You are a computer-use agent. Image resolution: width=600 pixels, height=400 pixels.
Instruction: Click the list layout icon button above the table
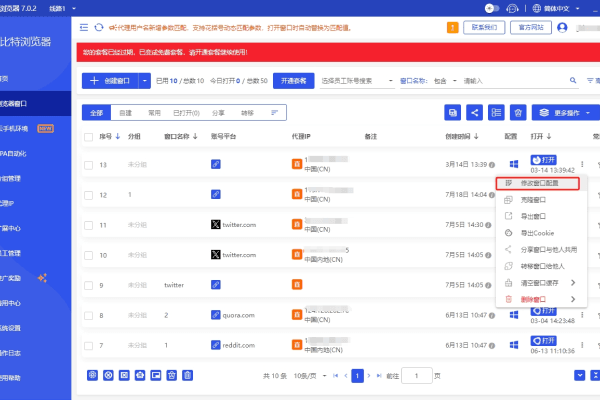coord(496,113)
